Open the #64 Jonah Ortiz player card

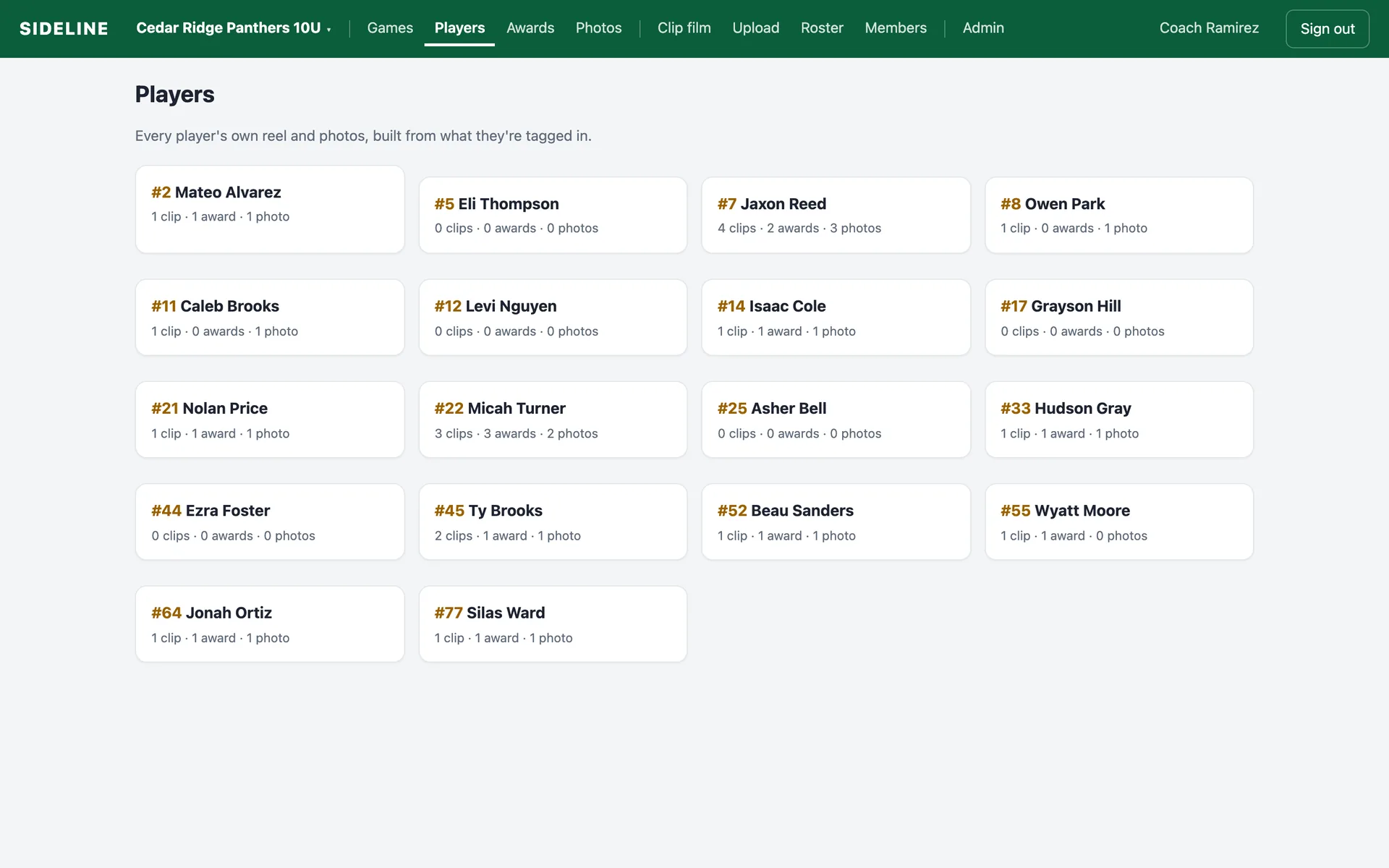(270, 624)
